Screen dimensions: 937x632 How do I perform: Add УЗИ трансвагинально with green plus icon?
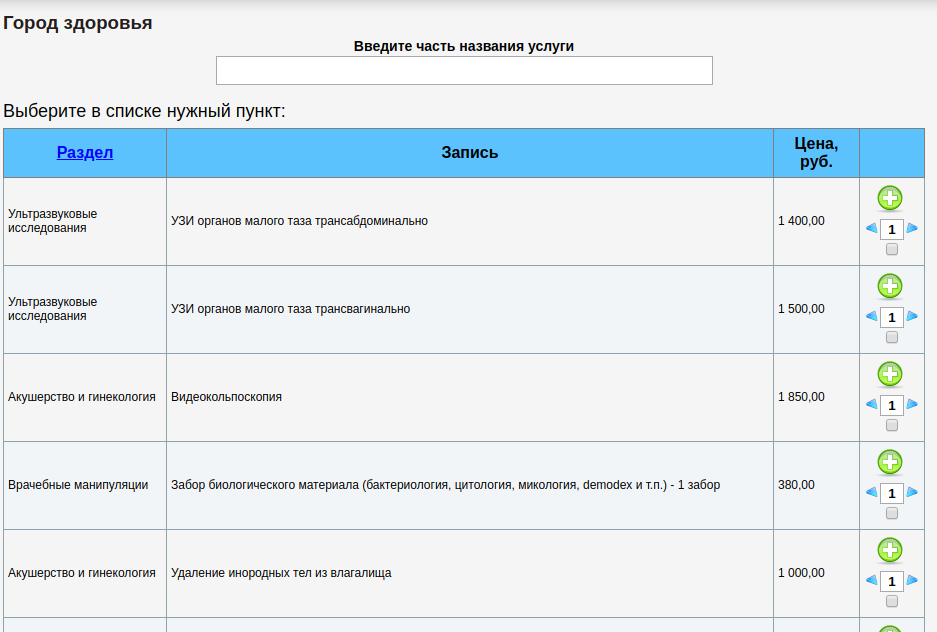pos(890,286)
